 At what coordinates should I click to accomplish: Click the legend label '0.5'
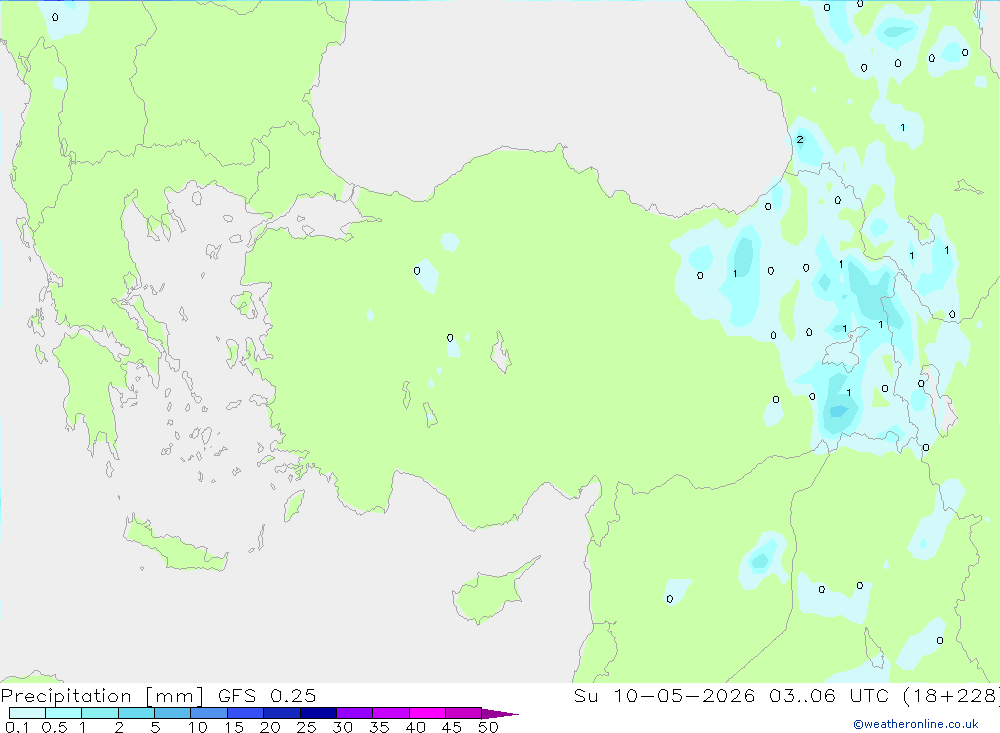[x=54, y=727]
